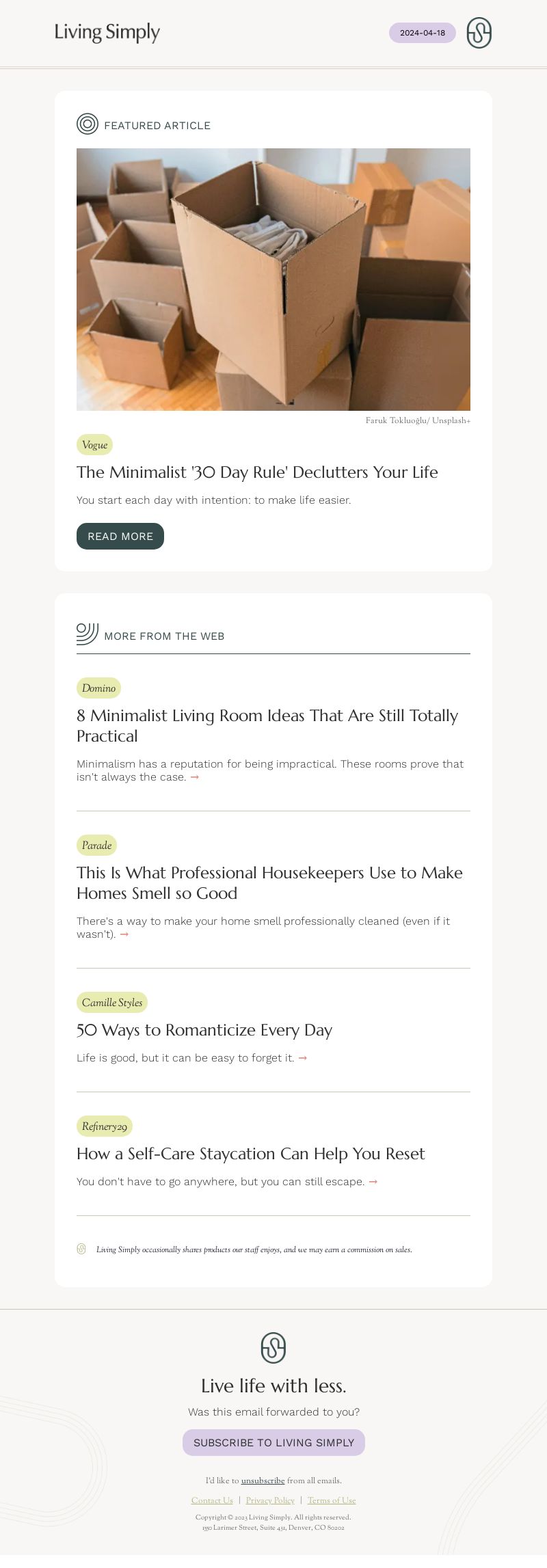Click the READ MORE button
Image resolution: width=547 pixels, height=1568 pixels.
(x=120, y=536)
